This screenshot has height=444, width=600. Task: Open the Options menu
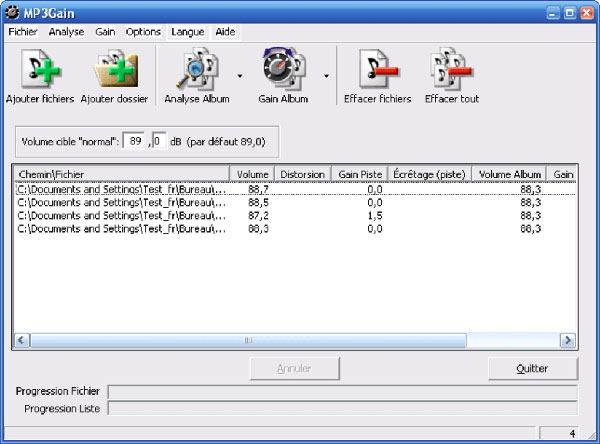[x=143, y=32]
